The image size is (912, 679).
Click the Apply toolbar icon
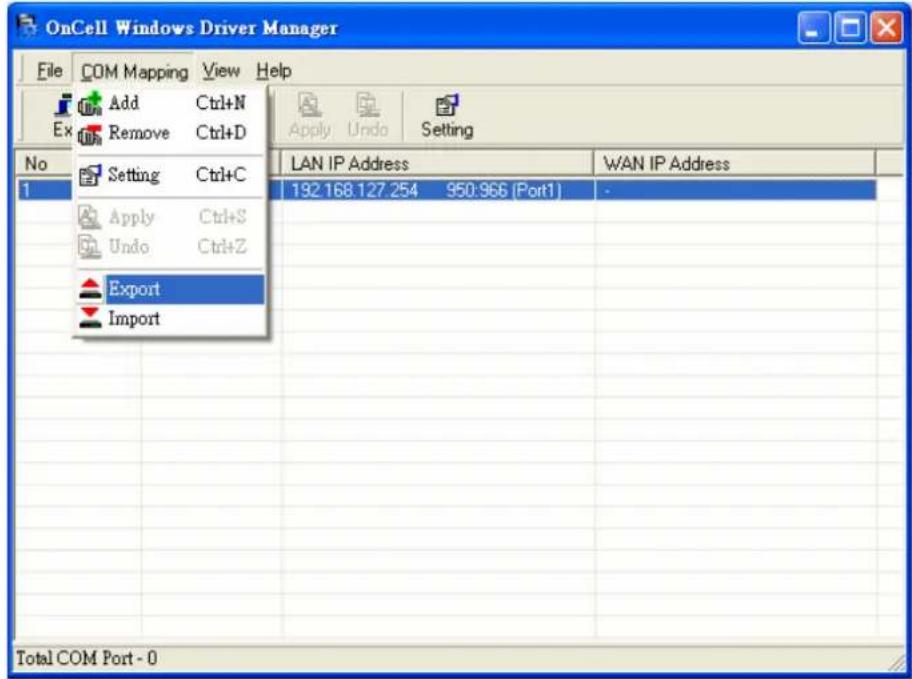(x=310, y=116)
